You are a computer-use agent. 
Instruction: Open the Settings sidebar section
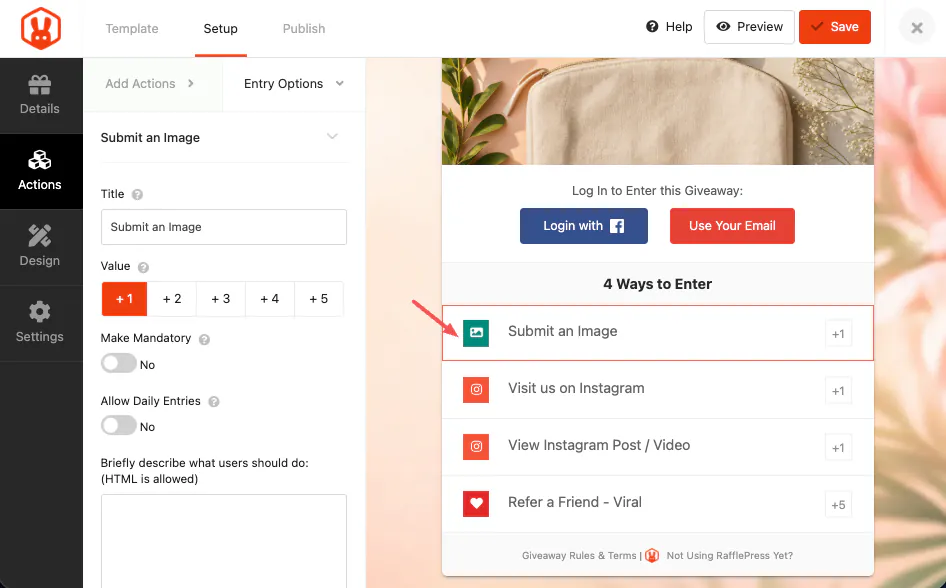click(40, 323)
